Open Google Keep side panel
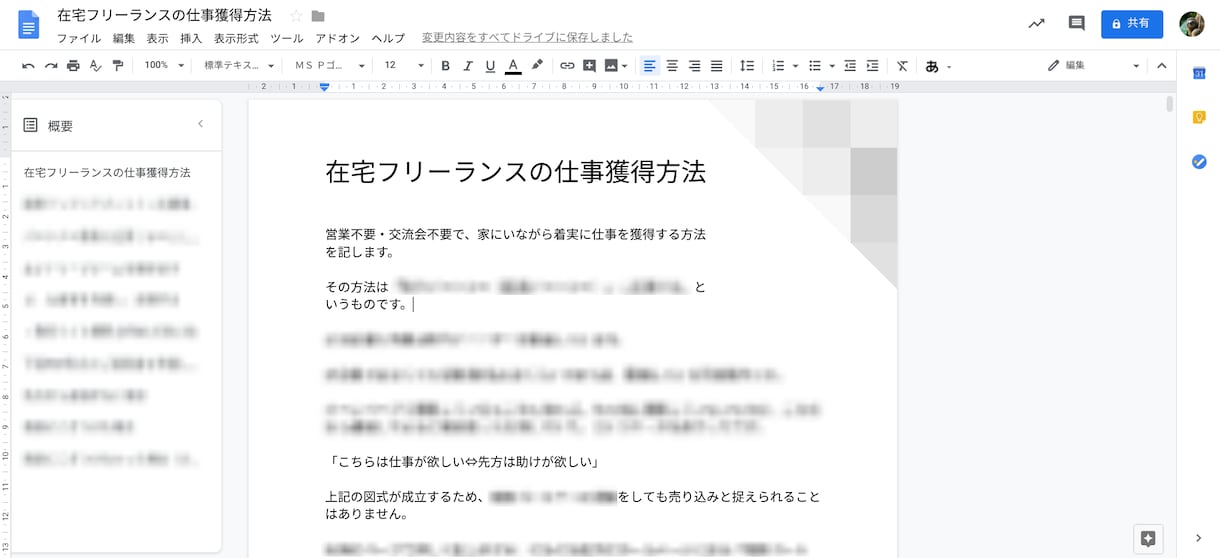 pyautogui.click(x=1199, y=117)
